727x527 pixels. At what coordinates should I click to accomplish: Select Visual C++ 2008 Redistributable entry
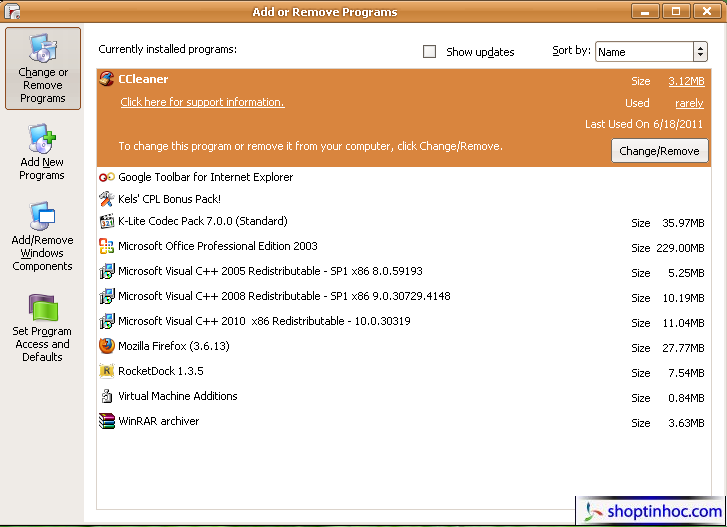point(403,296)
